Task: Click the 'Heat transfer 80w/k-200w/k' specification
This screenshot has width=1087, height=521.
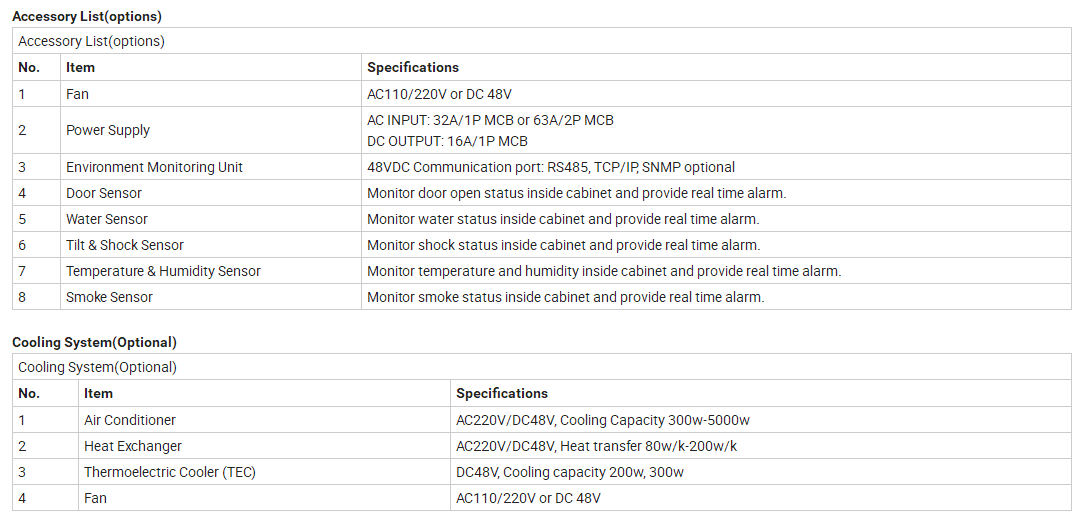Action: pyautogui.click(x=596, y=446)
